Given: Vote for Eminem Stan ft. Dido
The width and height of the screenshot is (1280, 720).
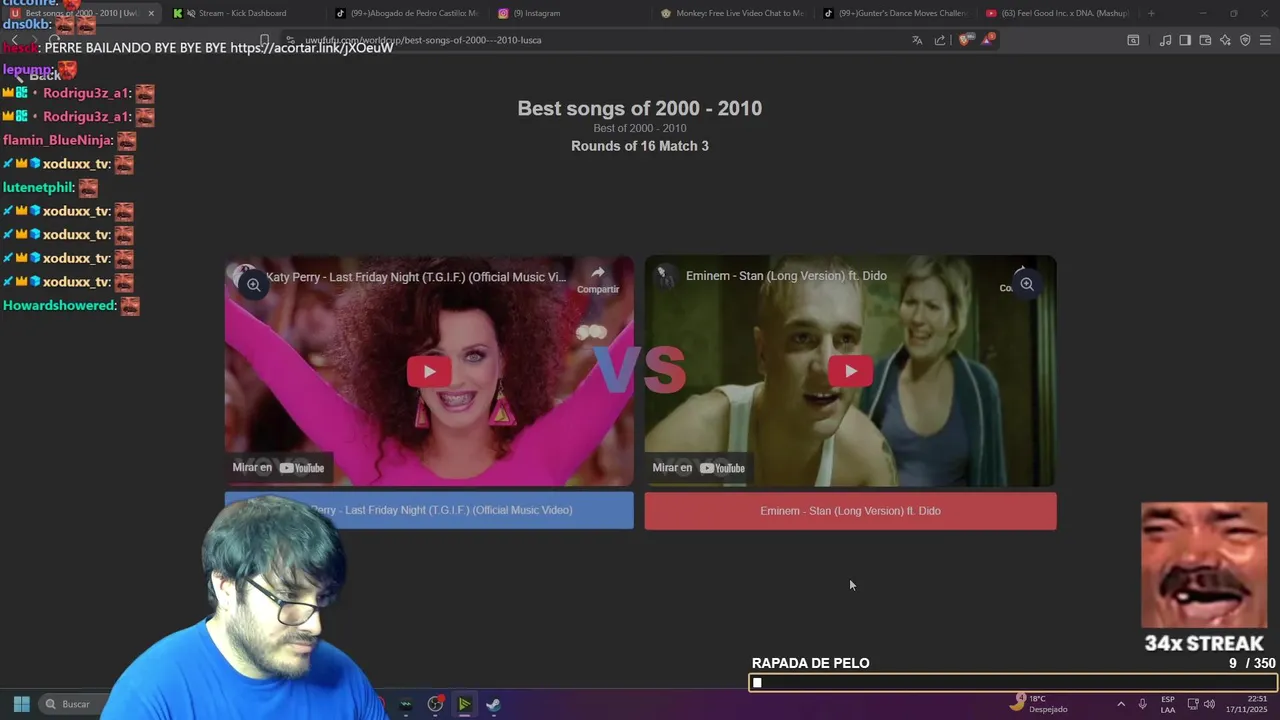Looking at the screenshot, I should (x=850, y=511).
